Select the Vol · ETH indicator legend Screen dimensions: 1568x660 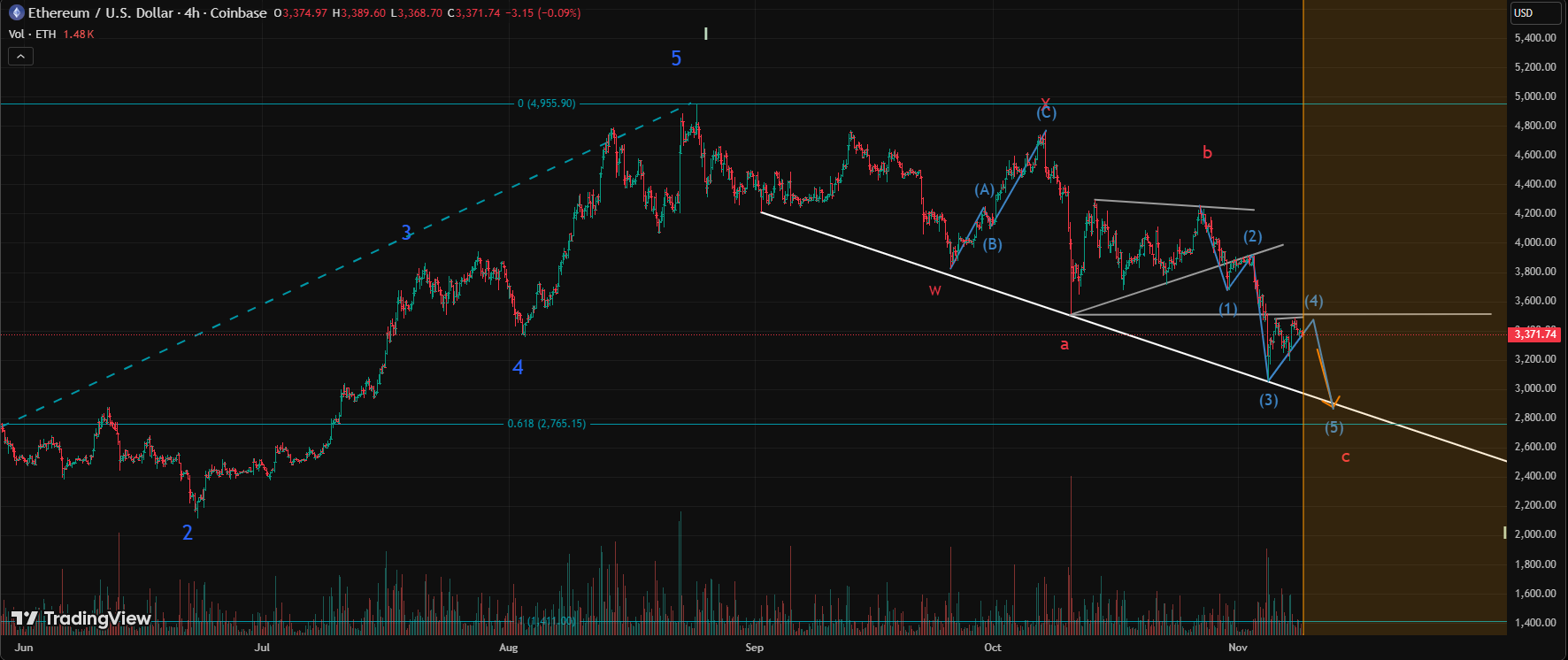pyautogui.click(x=33, y=35)
